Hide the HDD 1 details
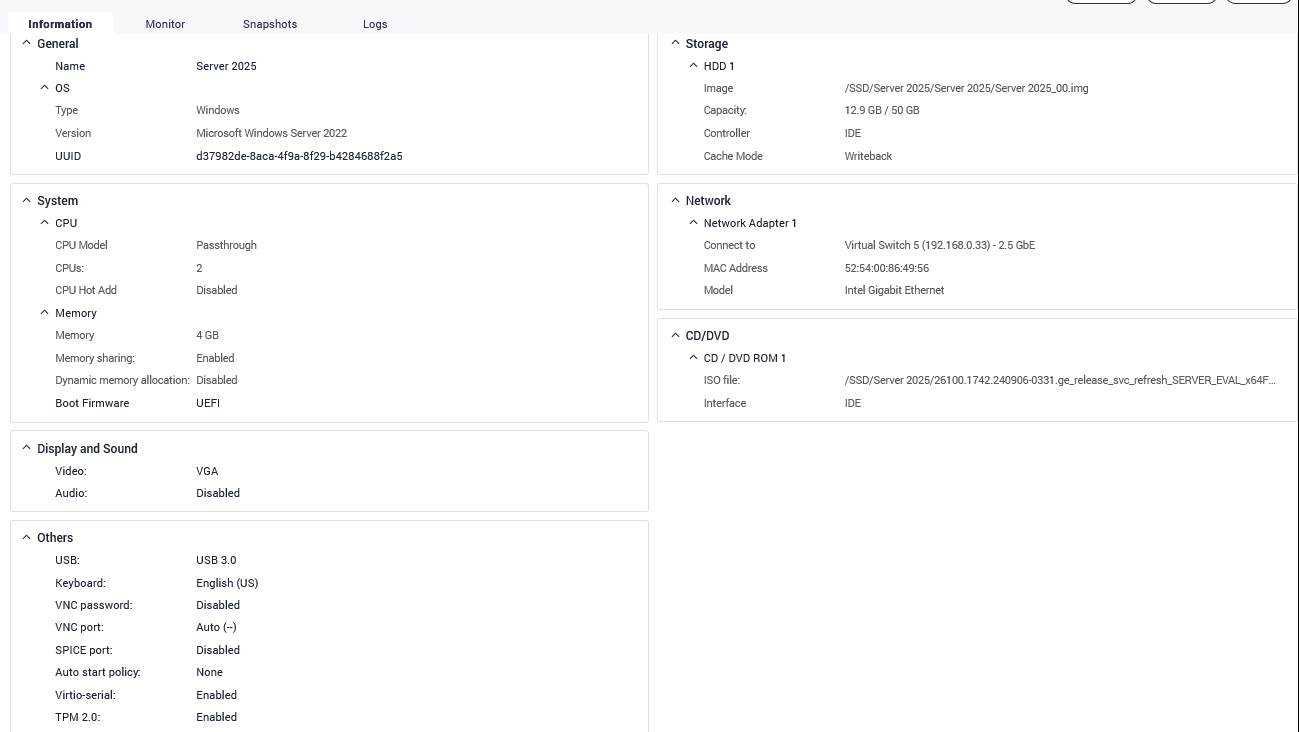Screen dimensions: 1299x732 click(x=693, y=66)
